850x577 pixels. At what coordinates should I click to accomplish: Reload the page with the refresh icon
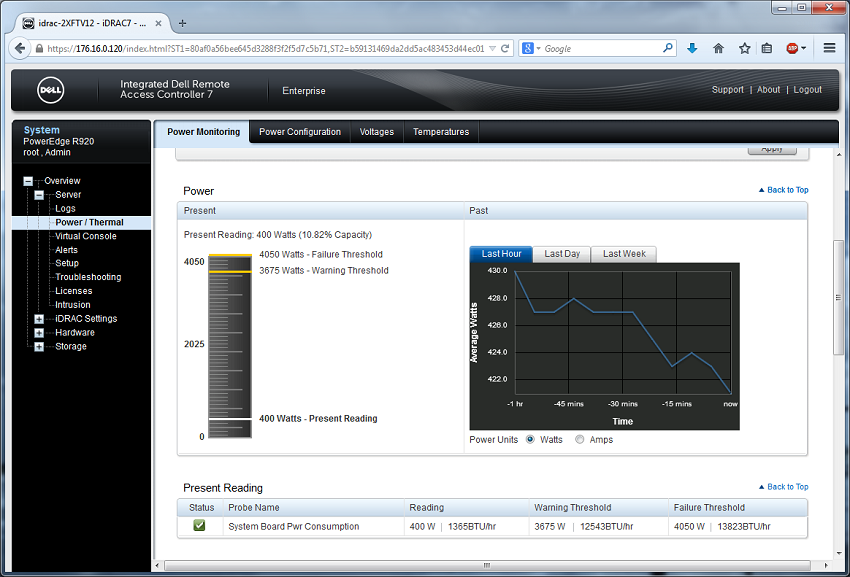505,48
